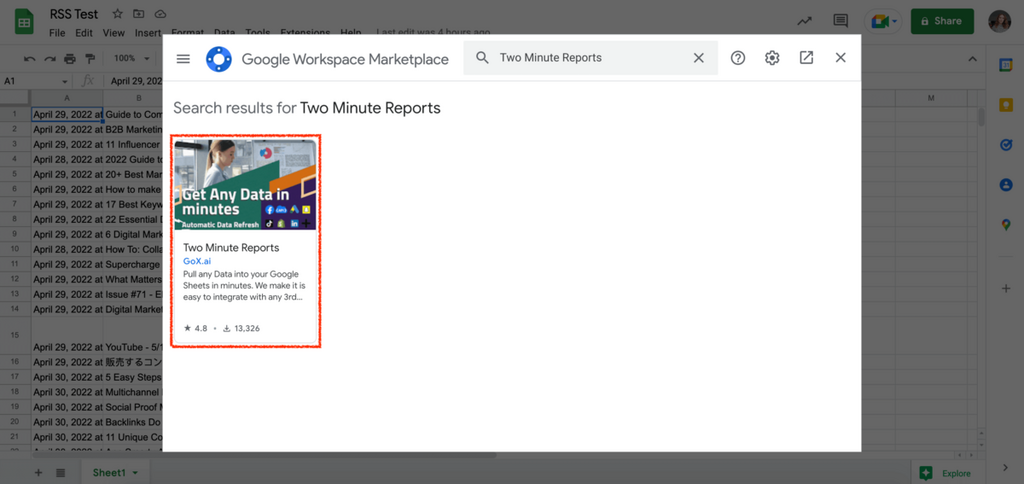The width and height of the screenshot is (1024, 484).
Task: Open the Sheet1 tab dropdown arrow
Action: (x=134, y=472)
